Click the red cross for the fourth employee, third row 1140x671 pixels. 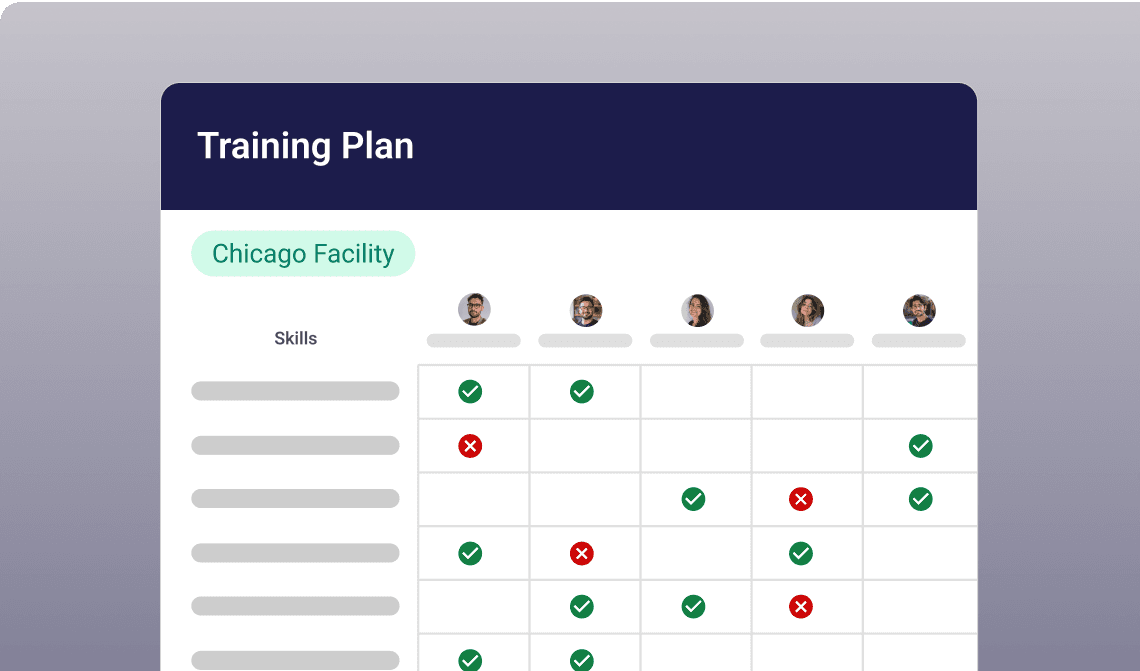(801, 499)
